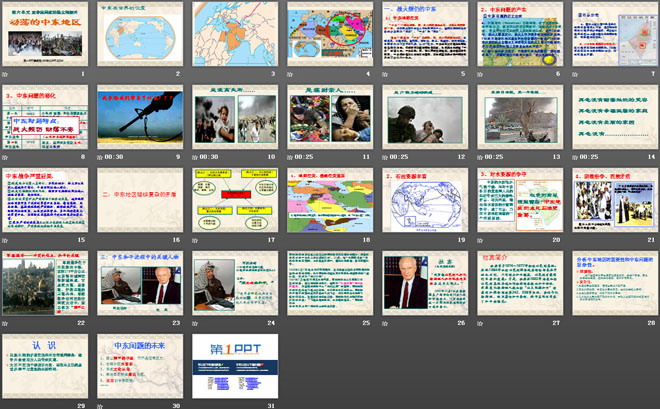The height and width of the screenshot is (409, 660).
Task: Click the 00:25 timing under slide 12
Action: coord(399,157)
